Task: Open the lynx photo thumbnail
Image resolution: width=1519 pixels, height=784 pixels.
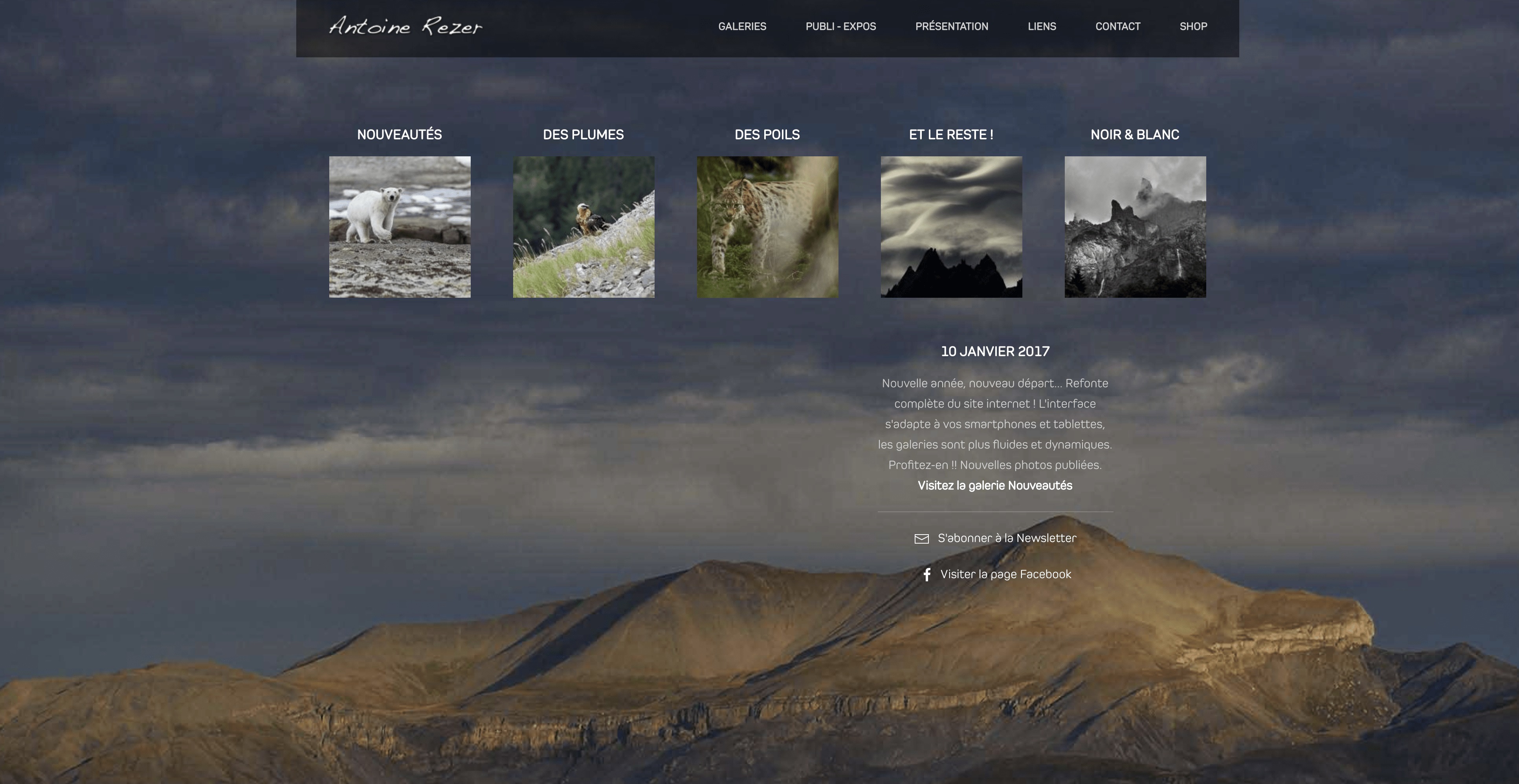Action: pos(767,227)
